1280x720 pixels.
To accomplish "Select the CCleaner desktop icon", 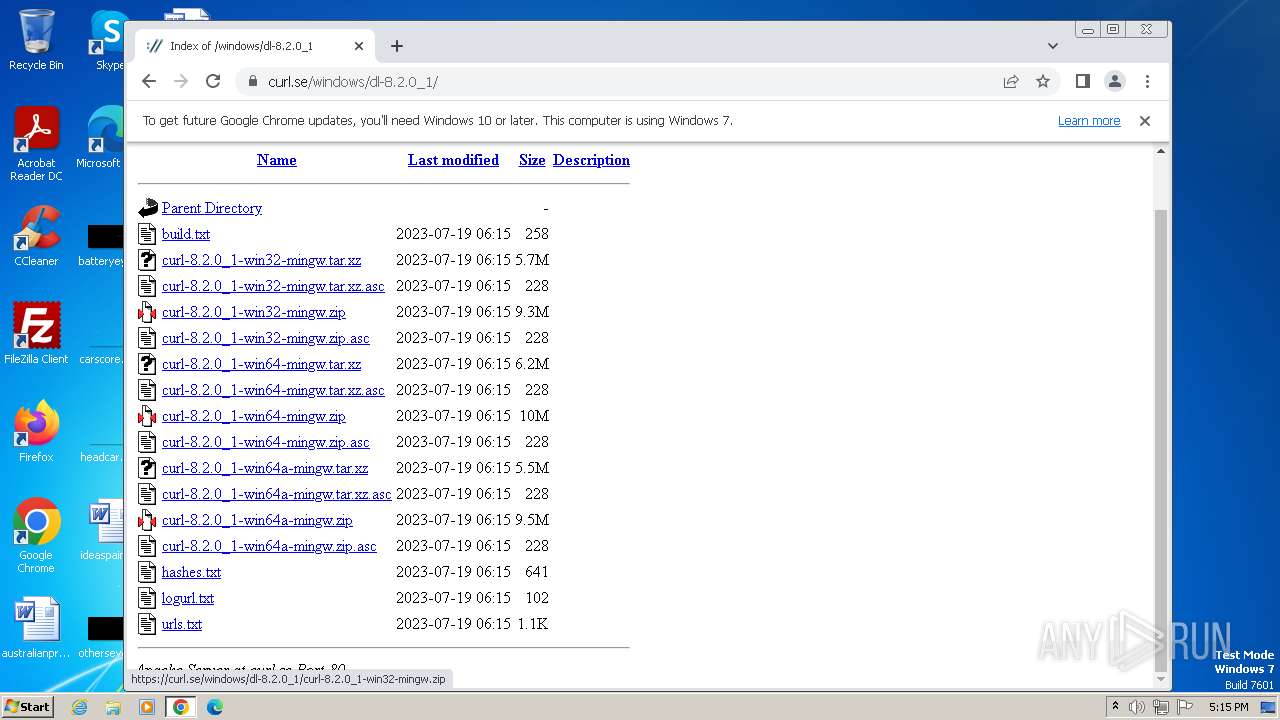I will pyautogui.click(x=36, y=236).
